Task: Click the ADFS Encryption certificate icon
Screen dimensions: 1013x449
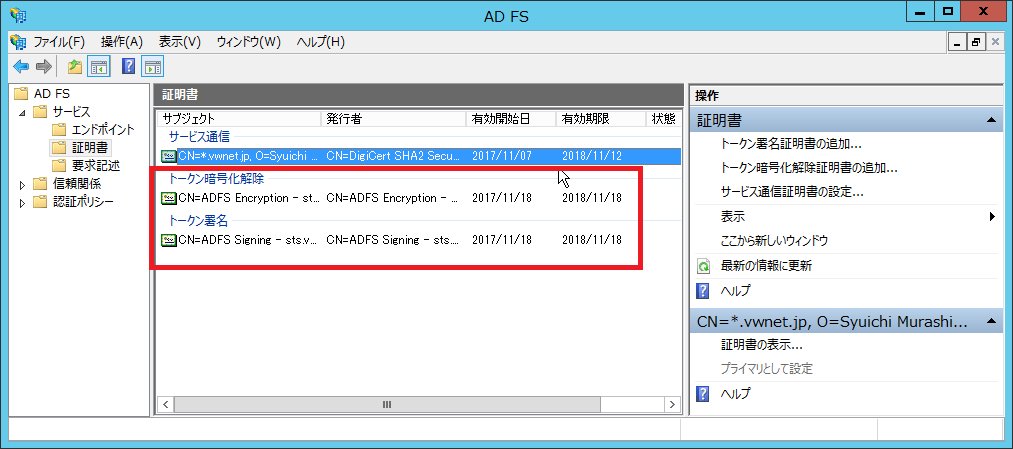Action: 169,198
